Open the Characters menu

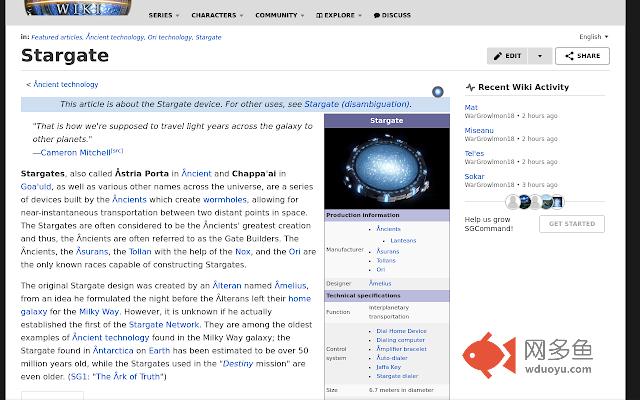(217, 15)
